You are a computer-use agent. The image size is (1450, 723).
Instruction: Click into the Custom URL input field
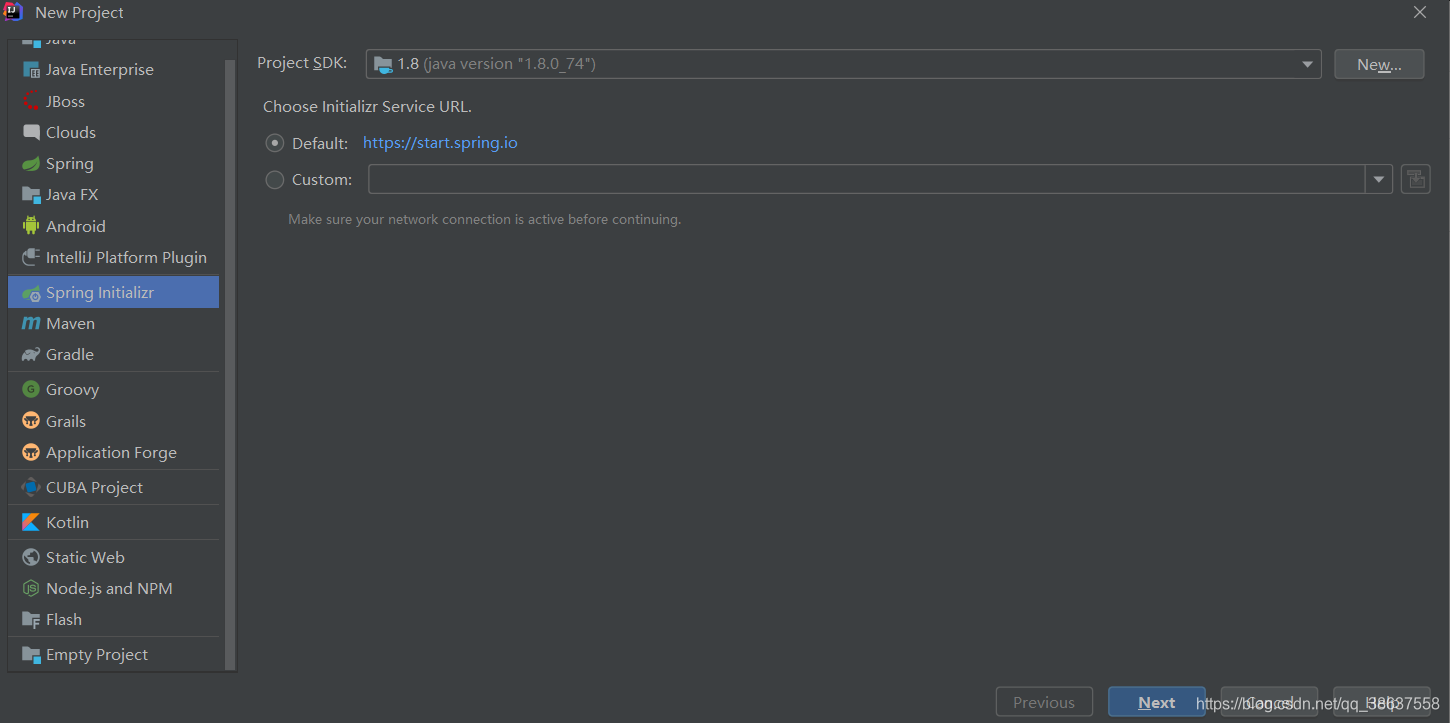tap(867, 179)
